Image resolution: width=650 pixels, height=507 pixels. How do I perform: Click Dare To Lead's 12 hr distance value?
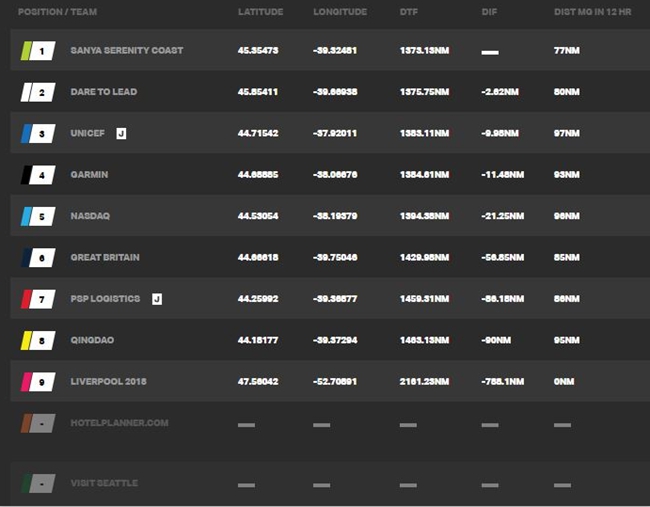(x=567, y=92)
